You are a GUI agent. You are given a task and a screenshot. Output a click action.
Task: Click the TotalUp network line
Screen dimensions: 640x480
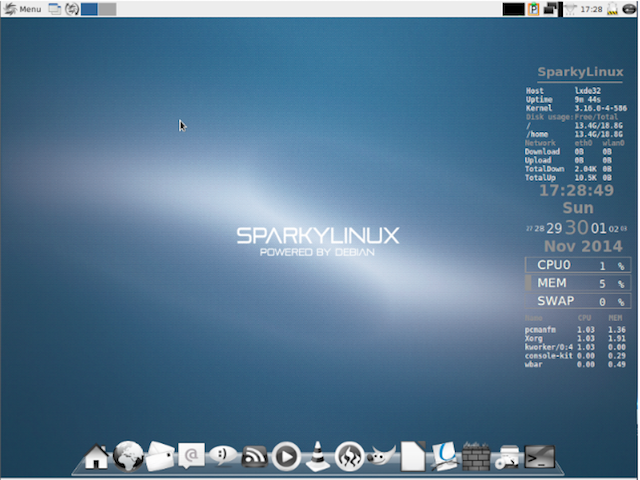click(568, 178)
